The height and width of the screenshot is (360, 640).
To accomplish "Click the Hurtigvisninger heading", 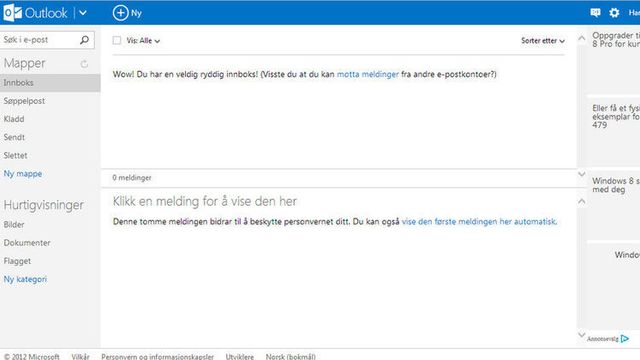I will click(x=44, y=205).
